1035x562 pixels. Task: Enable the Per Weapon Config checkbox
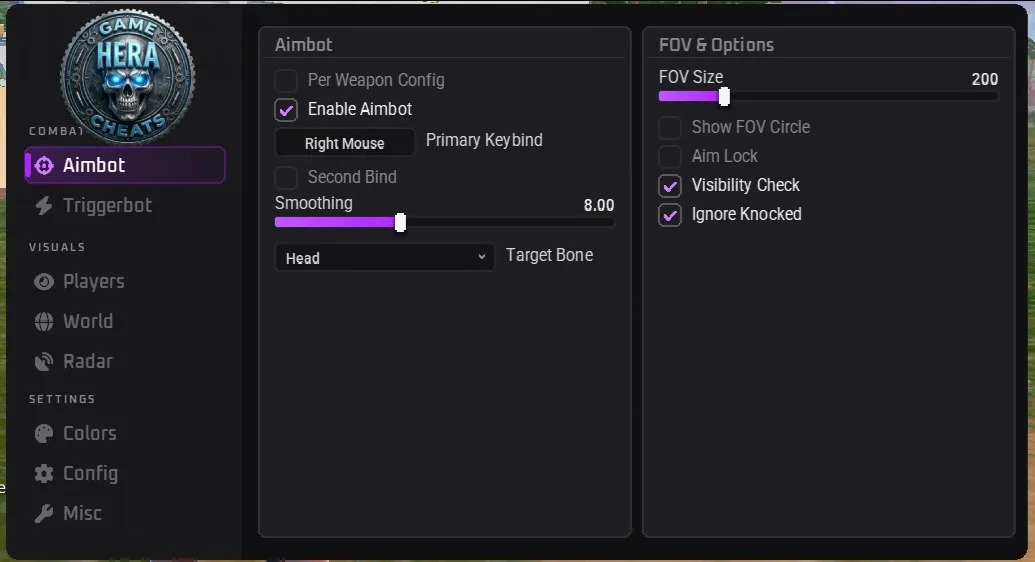click(286, 81)
